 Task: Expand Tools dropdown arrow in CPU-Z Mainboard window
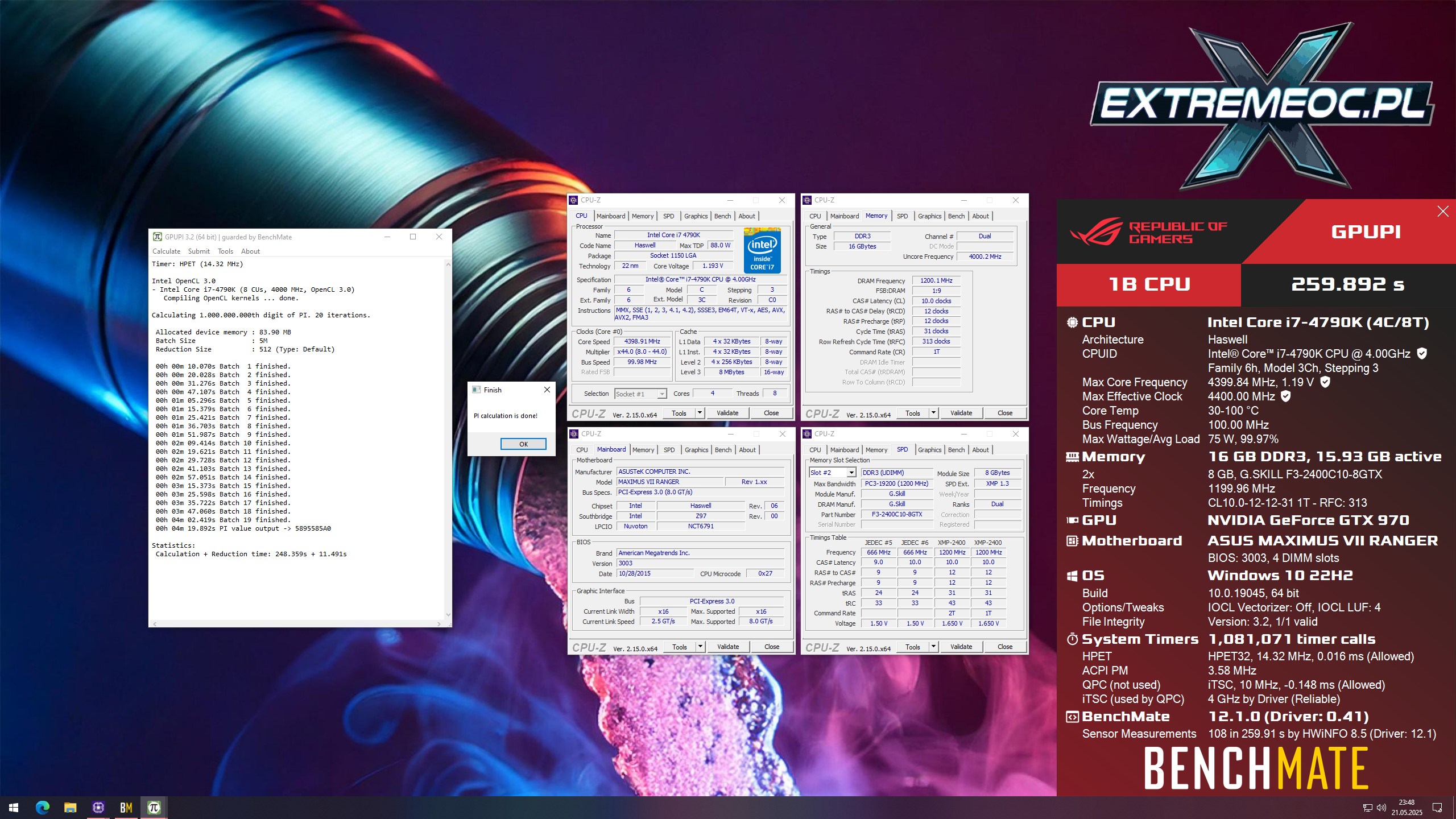(701, 647)
